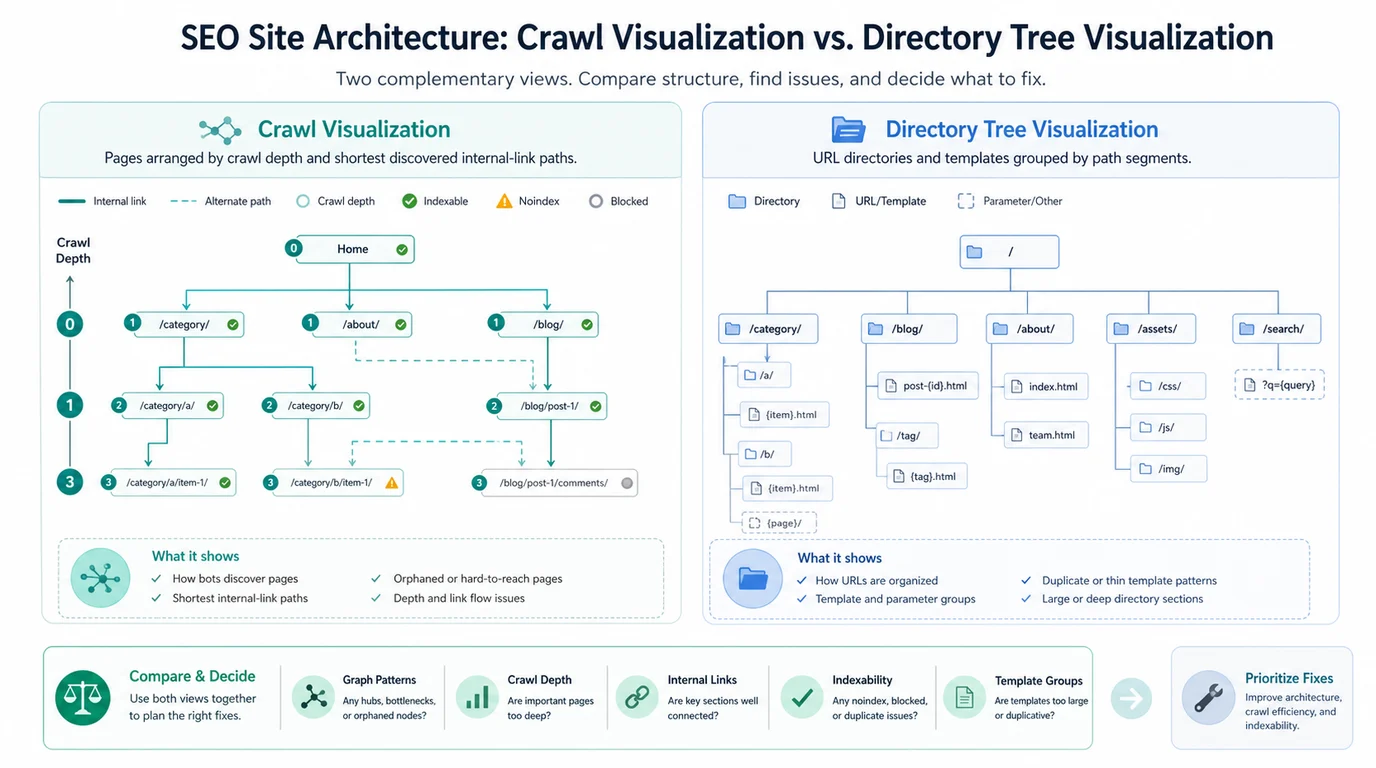Select the post-{id}.html template
Viewport: 1376px width, 768px height.
[928, 386]
